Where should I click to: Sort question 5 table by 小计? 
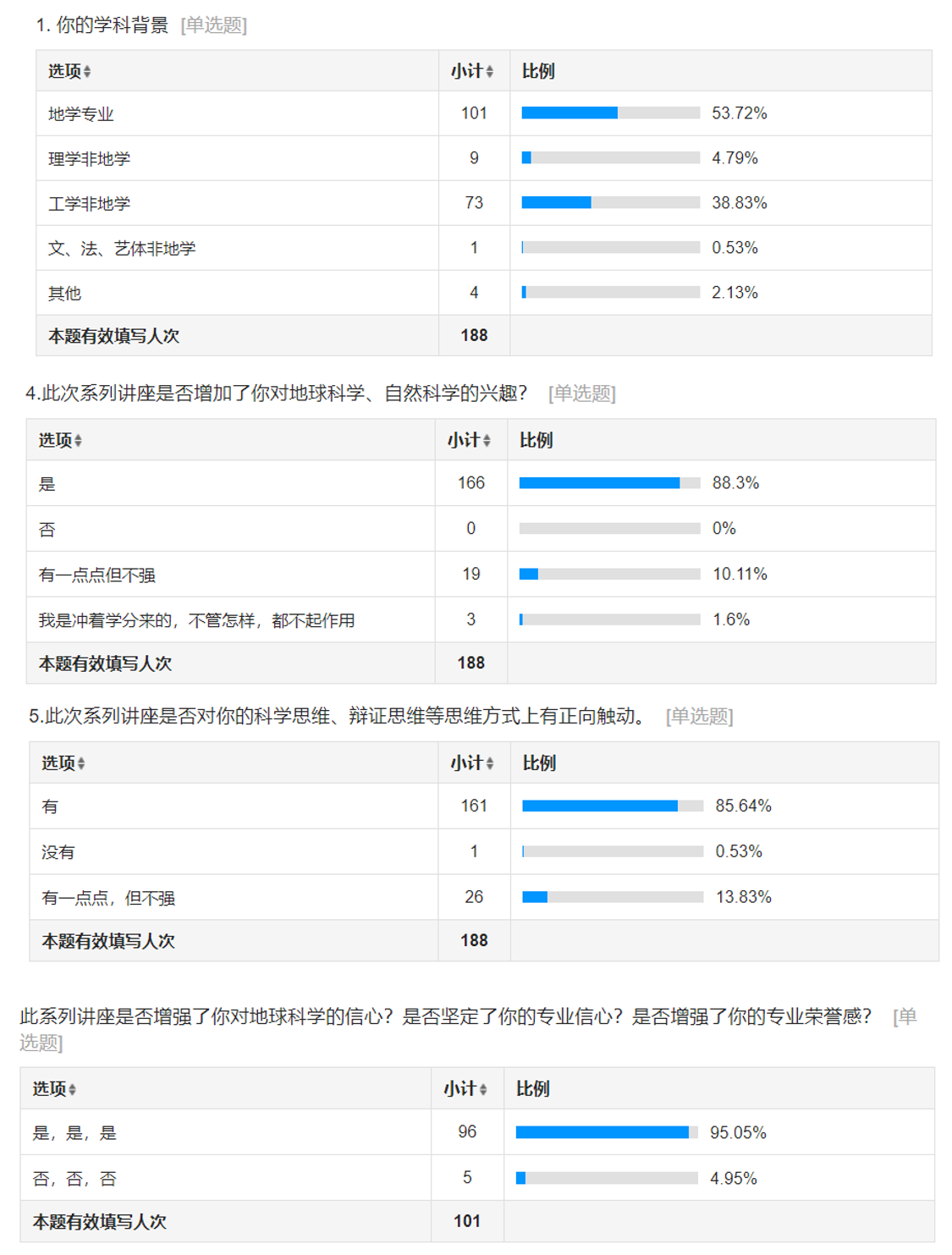coord(489,764)
